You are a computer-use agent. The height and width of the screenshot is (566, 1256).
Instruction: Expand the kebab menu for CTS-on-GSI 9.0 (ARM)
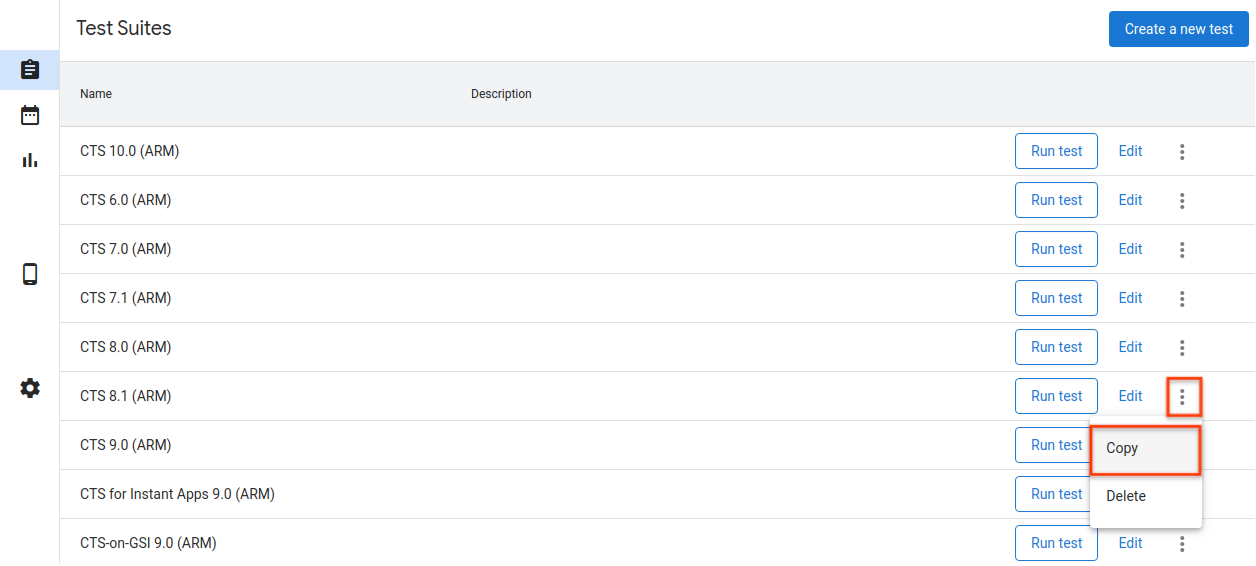click(x=1182, y=544)
